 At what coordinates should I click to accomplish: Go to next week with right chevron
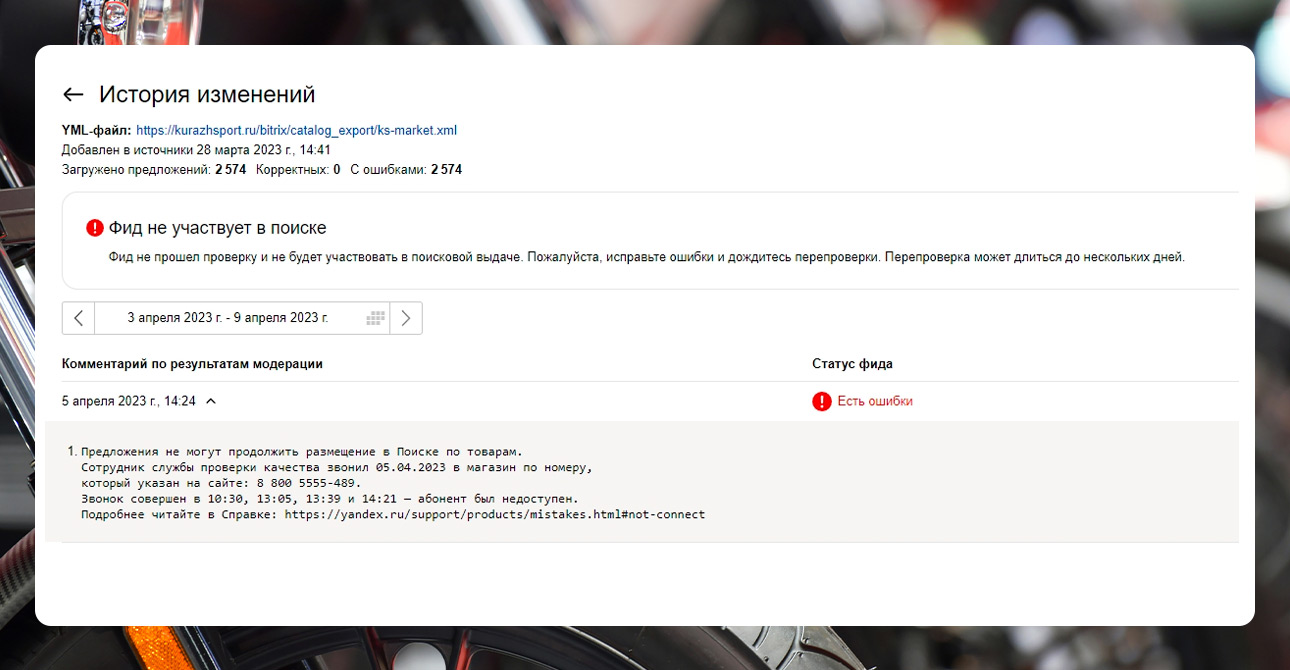[x=406, y=317]
